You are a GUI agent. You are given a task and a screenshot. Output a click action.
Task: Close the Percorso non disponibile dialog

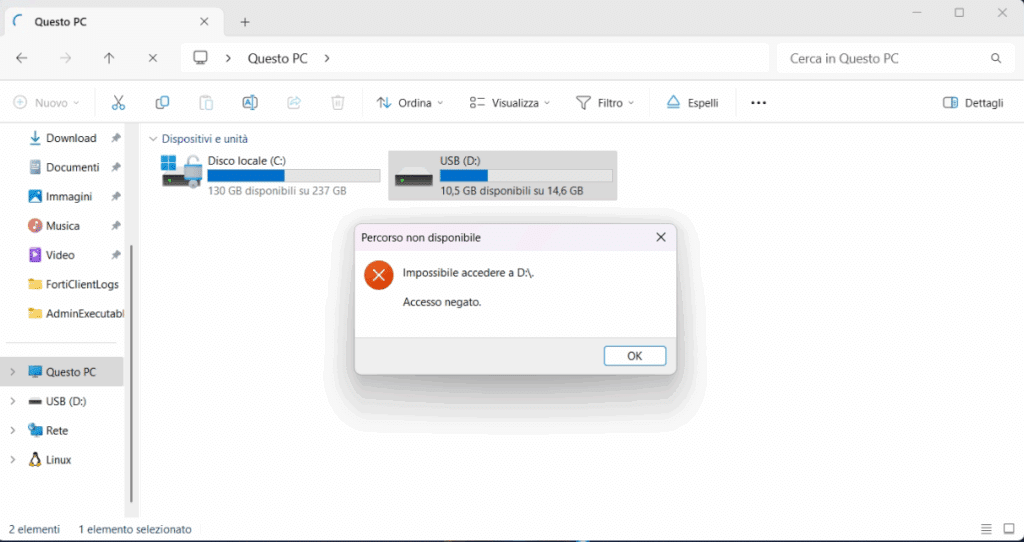click(x=660, y=238)
